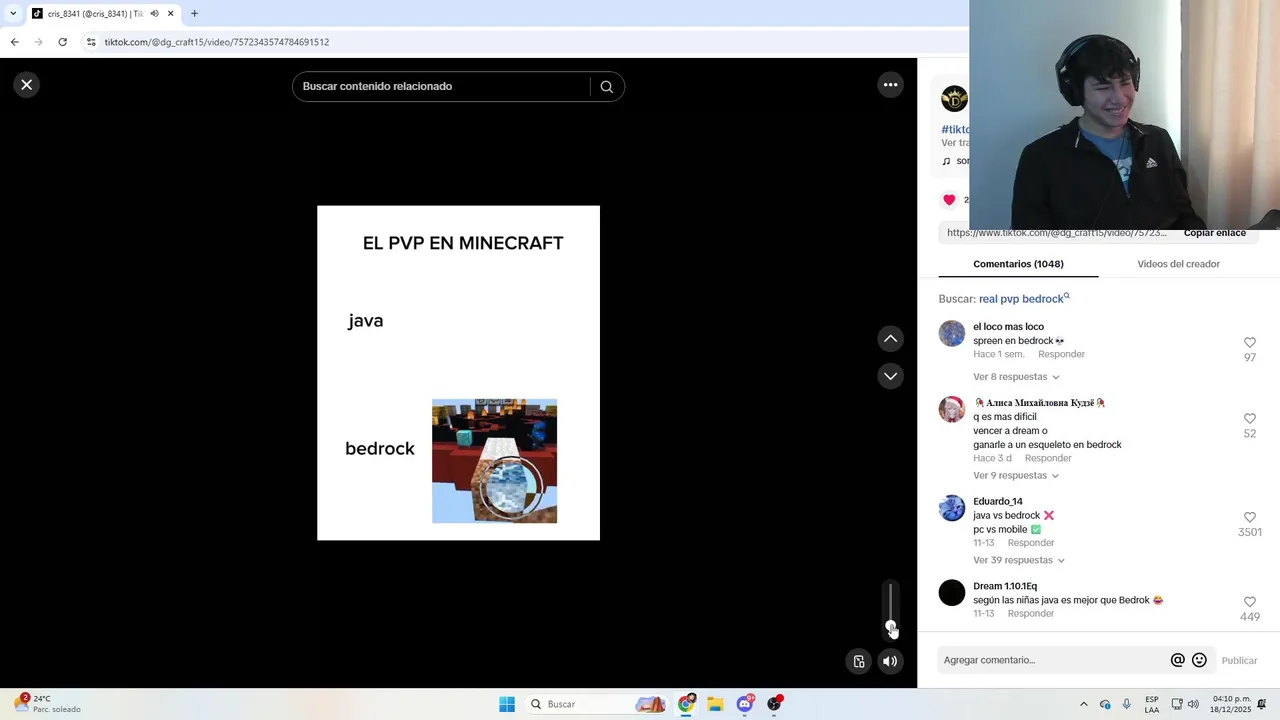Open Dream 1.10.1Eq's black avatar
This screenshot has height=720, width=1280.
(952, 593)
